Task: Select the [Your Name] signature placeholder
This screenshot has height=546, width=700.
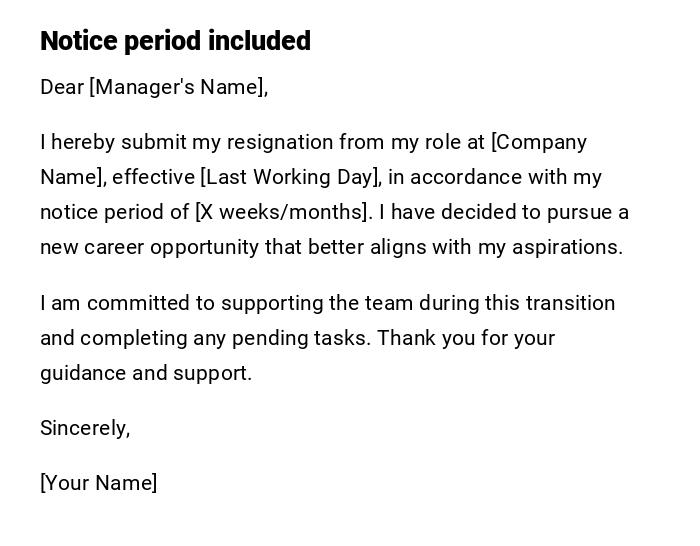Action: click(x=99, y=483)
